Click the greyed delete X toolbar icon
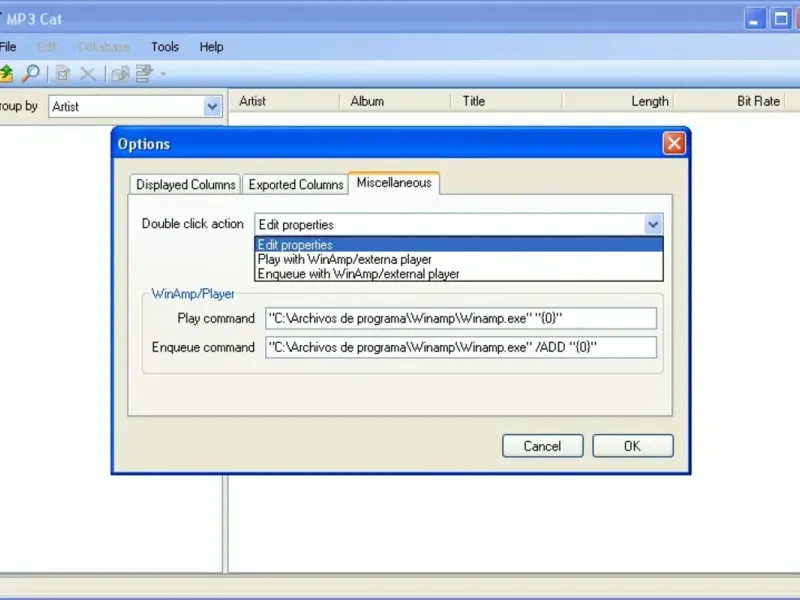 tap(88, 74)
